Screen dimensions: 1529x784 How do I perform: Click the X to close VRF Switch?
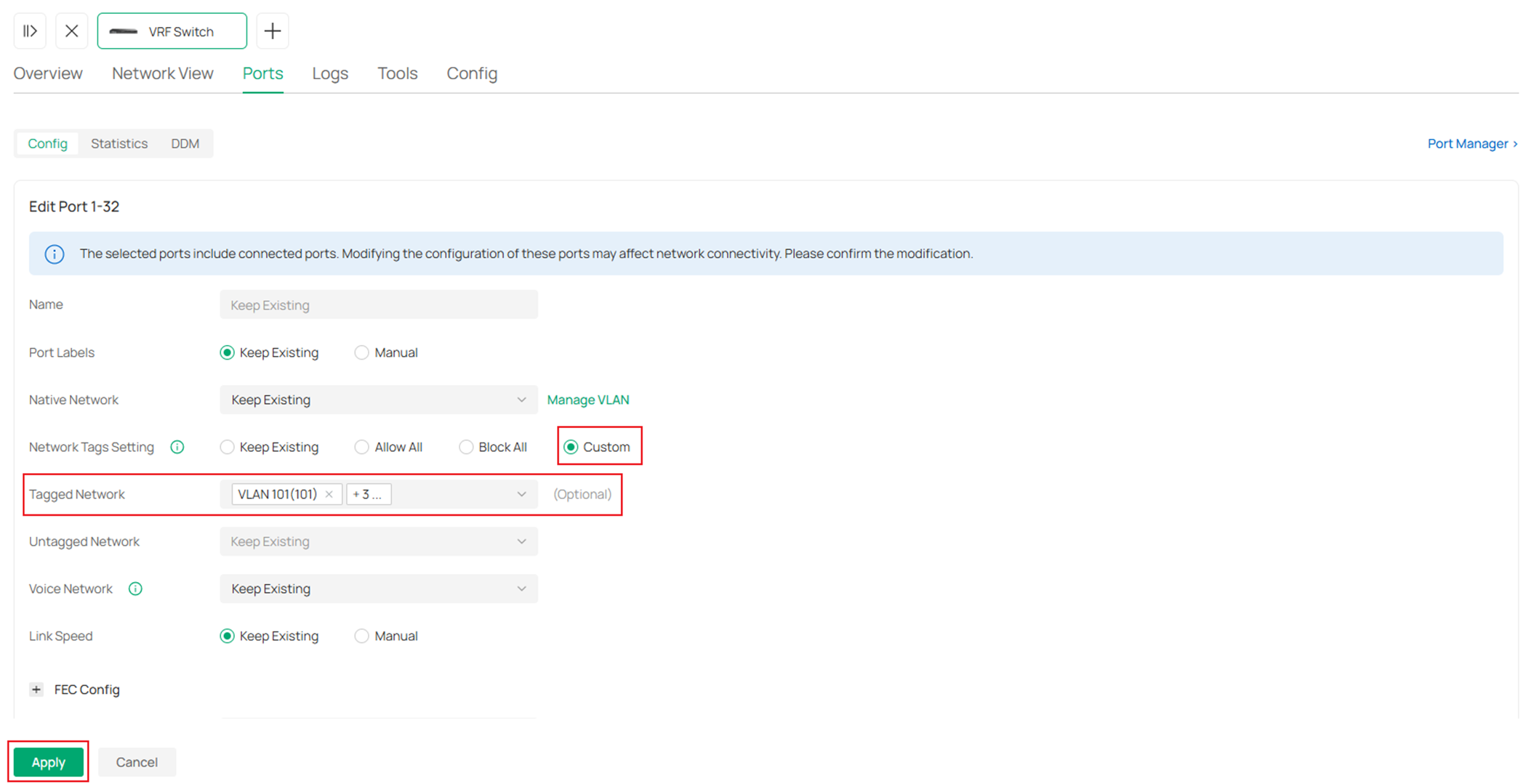(71, 31)
